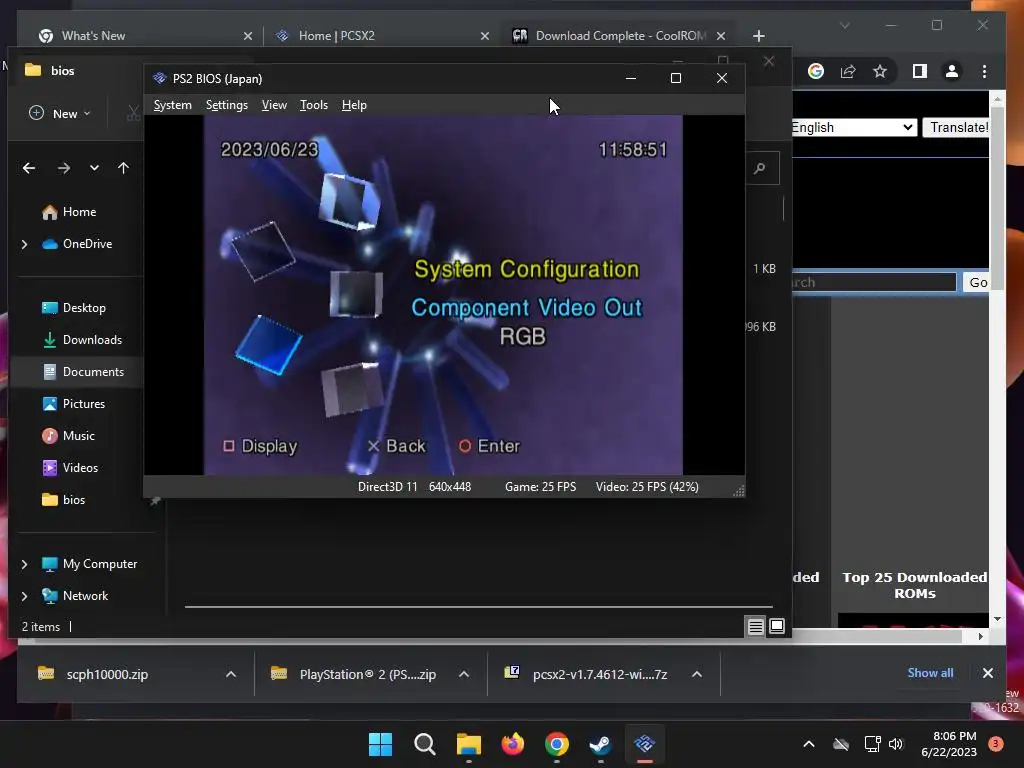Open the volume control in system tray
Image resolution: width=1024 pixels, height=768 pixels.
896,744
